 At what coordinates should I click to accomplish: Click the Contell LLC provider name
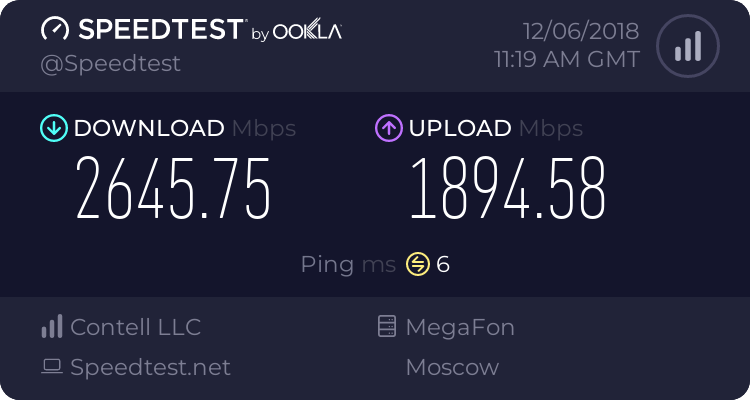[x=135, y=327]
